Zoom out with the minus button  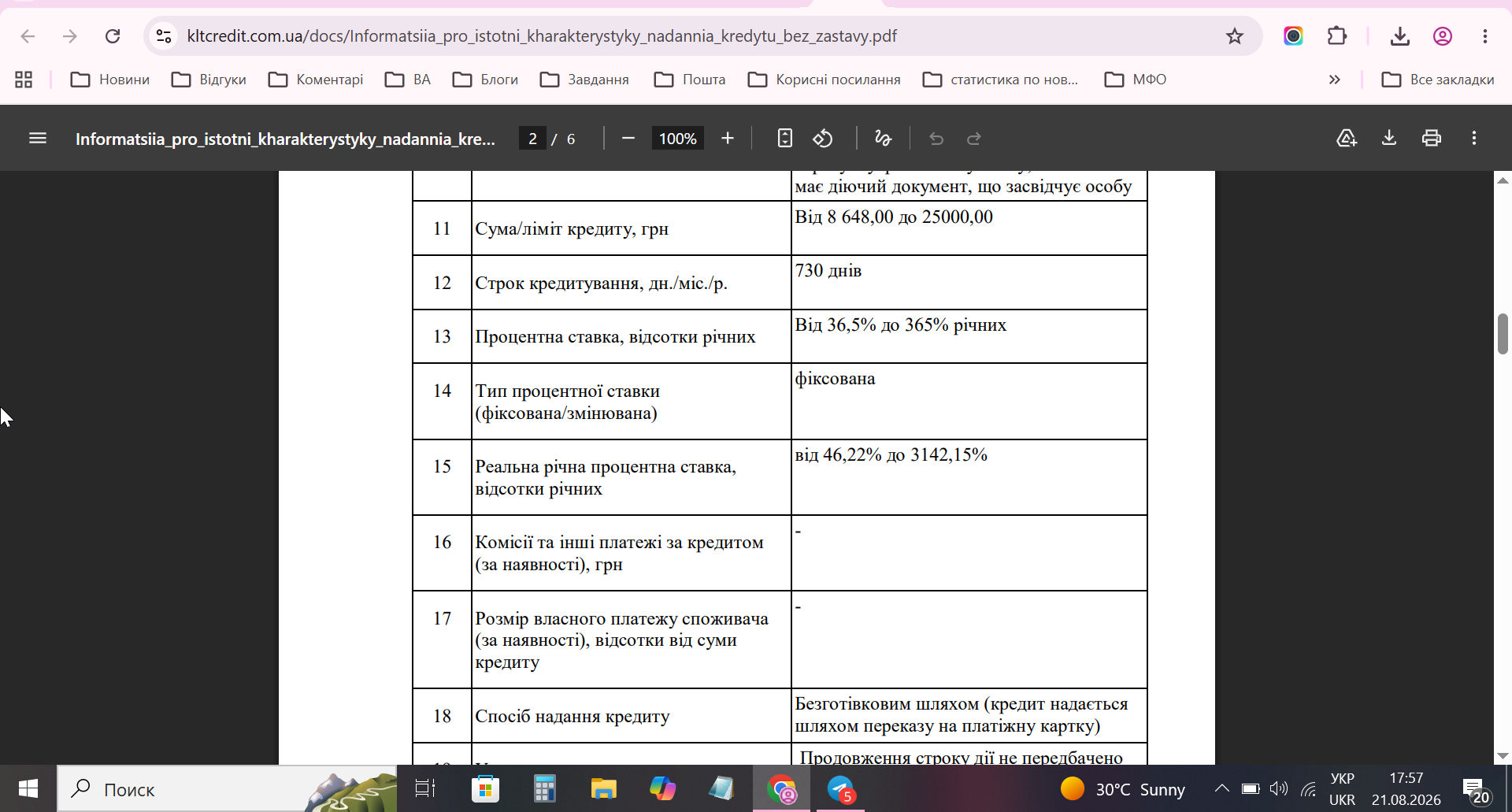[x=628, y=139]
